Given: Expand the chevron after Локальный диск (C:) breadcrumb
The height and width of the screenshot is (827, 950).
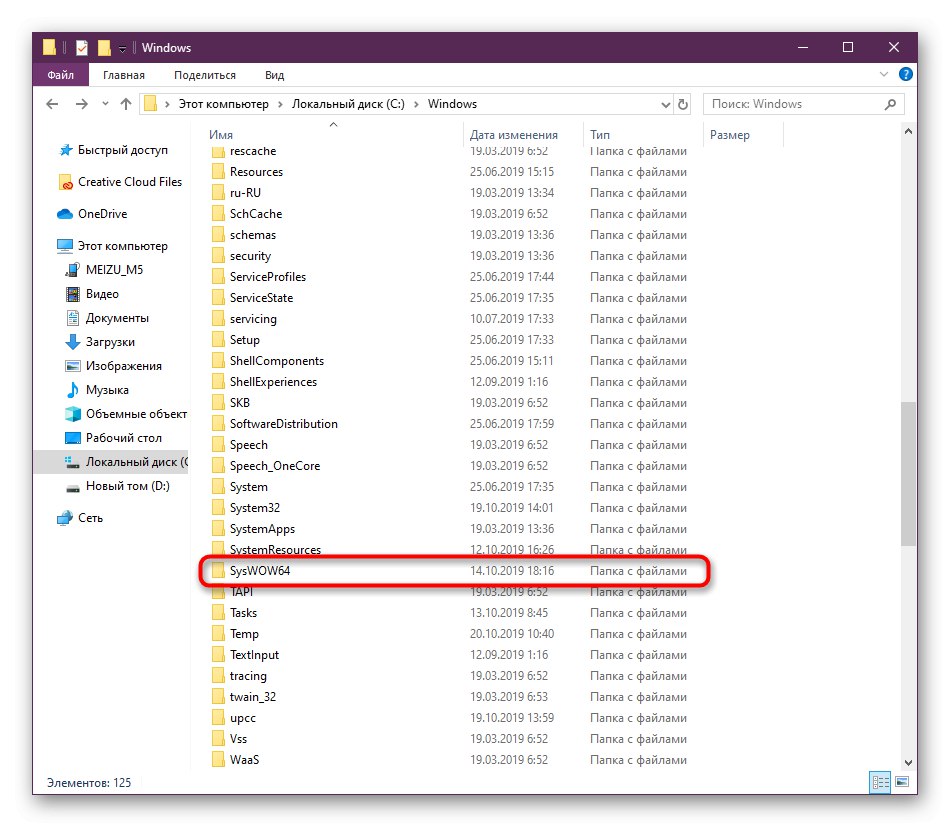Looking at the screenshot, I should (x=416, y=104).
